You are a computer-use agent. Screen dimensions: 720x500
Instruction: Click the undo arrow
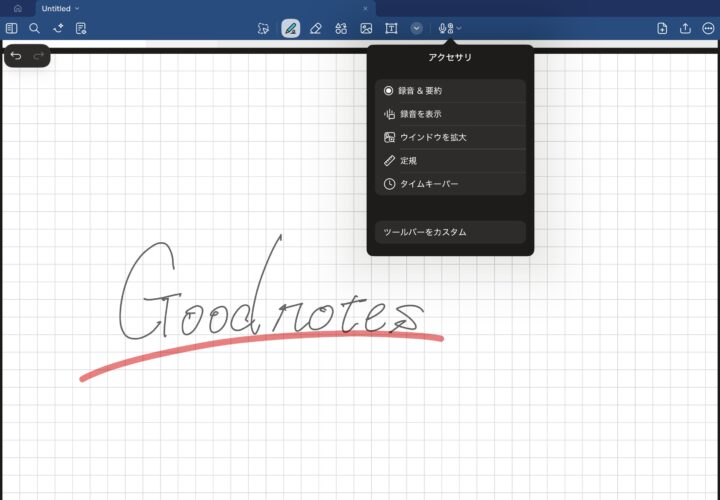click(x=16, y=56)
